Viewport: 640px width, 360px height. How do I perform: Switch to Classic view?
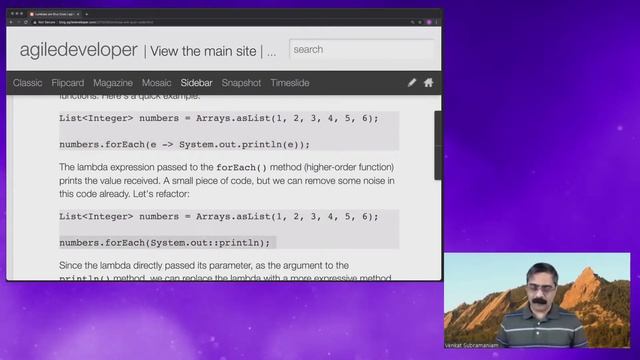click(x=27, y=83)
